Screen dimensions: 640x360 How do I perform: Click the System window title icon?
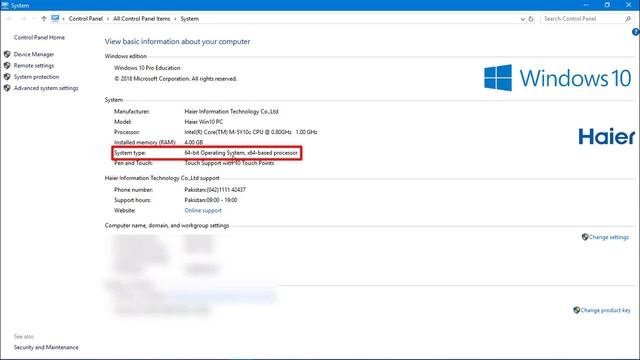pyautogui.click(x=5, y=5)
